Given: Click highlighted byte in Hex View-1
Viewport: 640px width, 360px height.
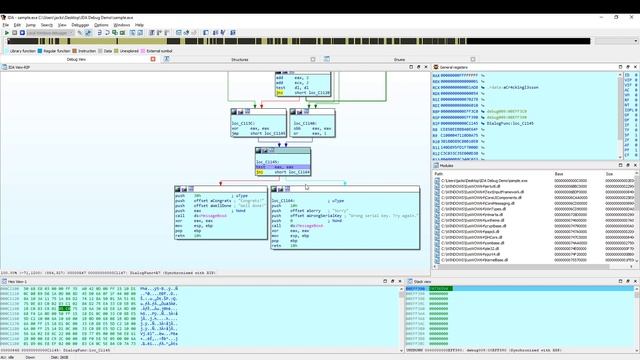Looking at the screenshot, I should (64, 309).
